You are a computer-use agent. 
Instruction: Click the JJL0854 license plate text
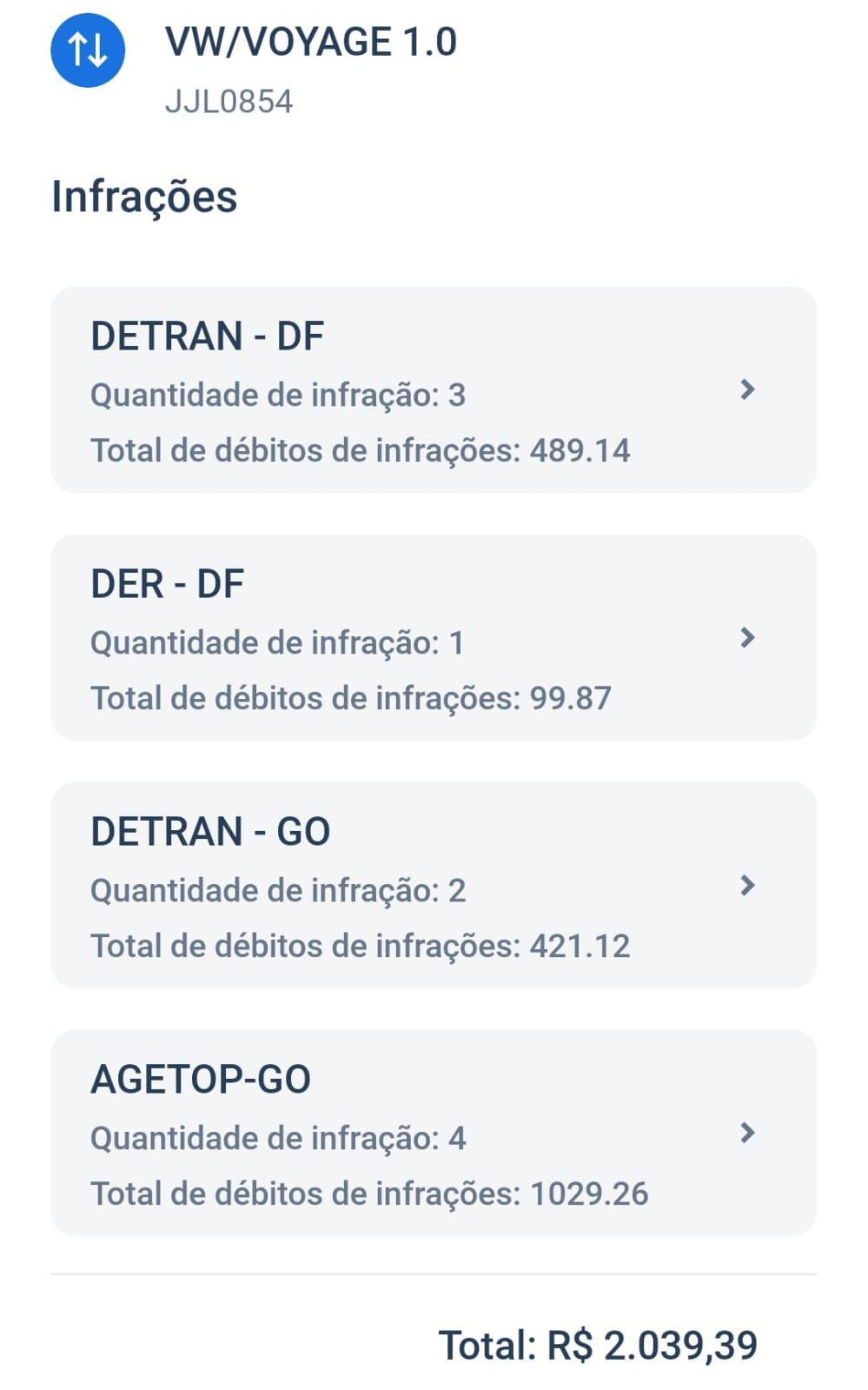click(x=229, y=102)
